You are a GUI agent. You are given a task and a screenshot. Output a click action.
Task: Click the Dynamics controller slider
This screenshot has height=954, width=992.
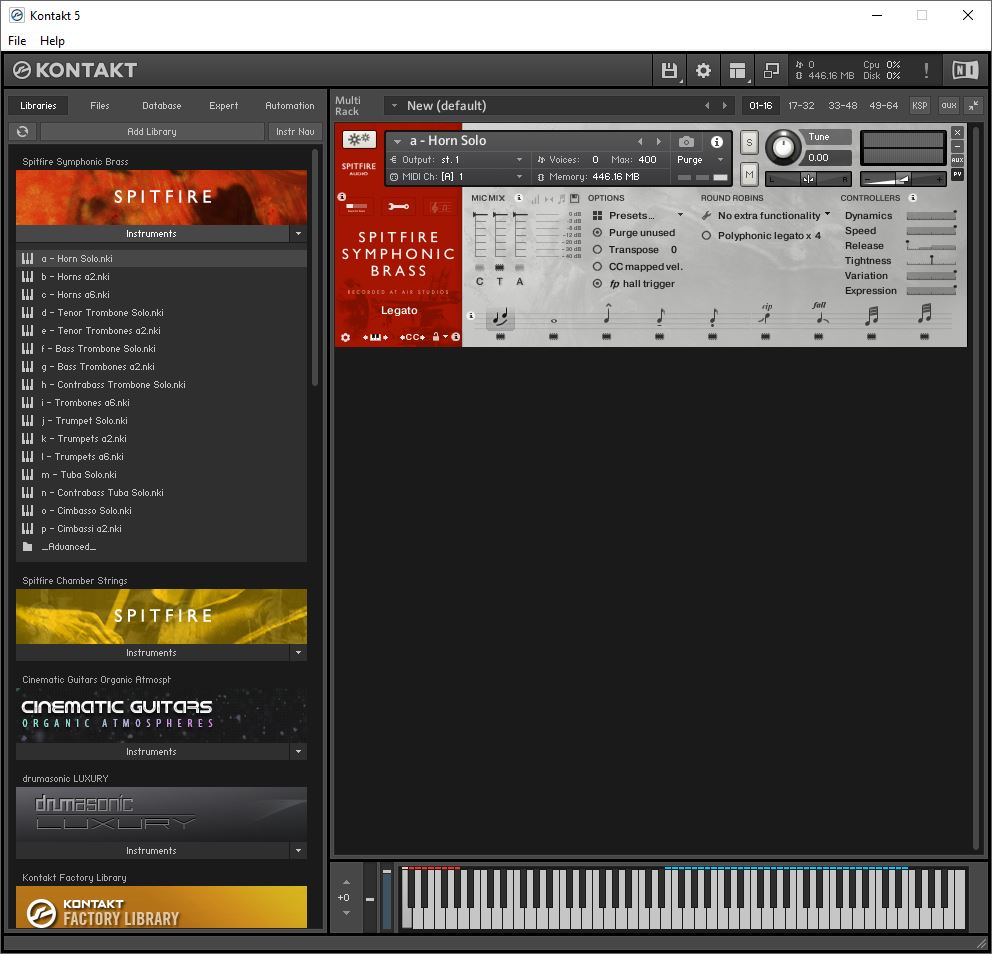click(931, 216)
